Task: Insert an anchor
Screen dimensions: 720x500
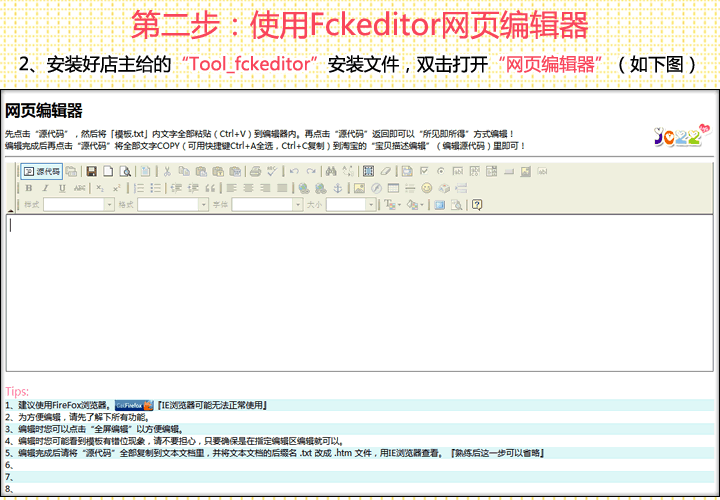Action: 338,188
